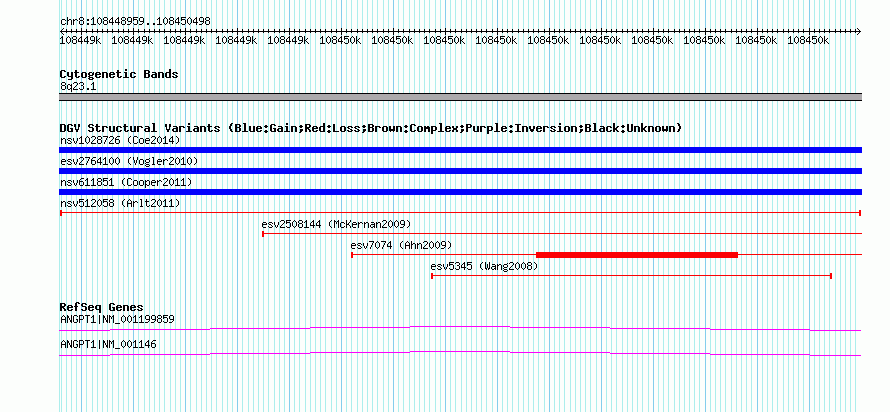Click the ANGPT1|NM_001199859 gene label
The height and width of the screenshot is (412, 890).
point(117,319)
